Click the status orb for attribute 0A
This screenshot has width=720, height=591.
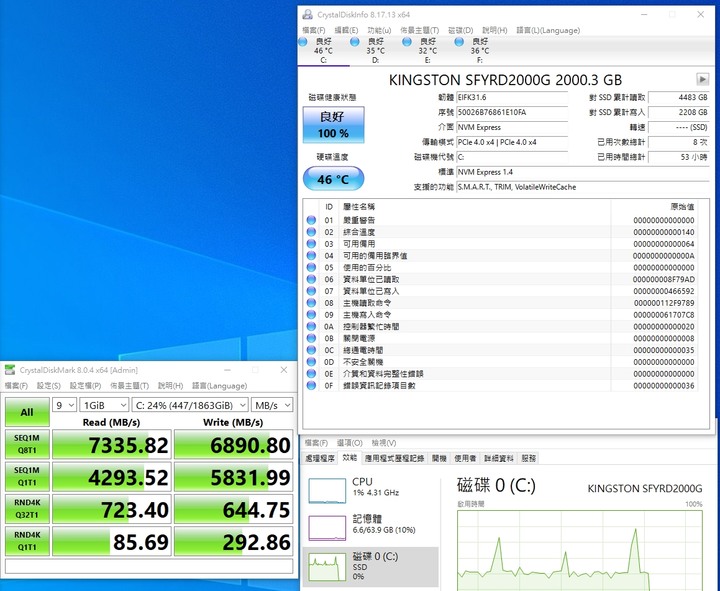311,326
